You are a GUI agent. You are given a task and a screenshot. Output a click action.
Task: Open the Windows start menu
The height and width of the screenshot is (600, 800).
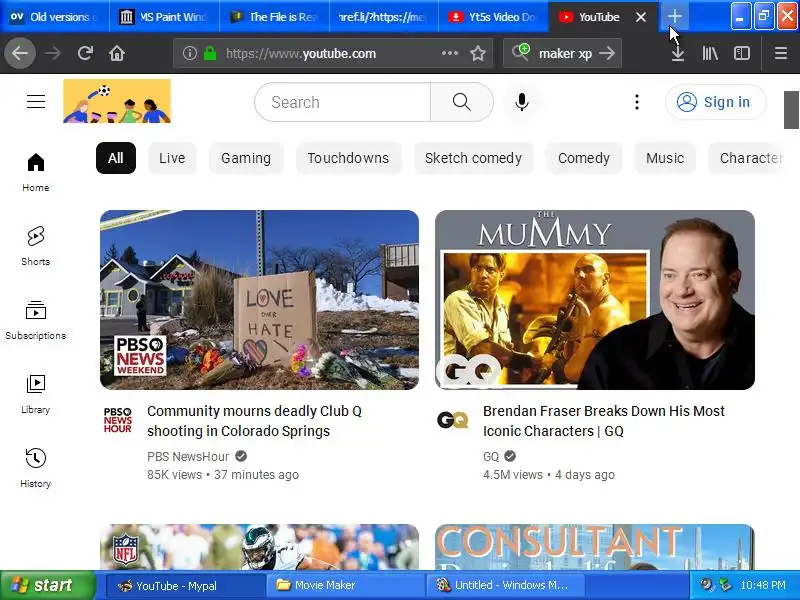tap(48, 585)
